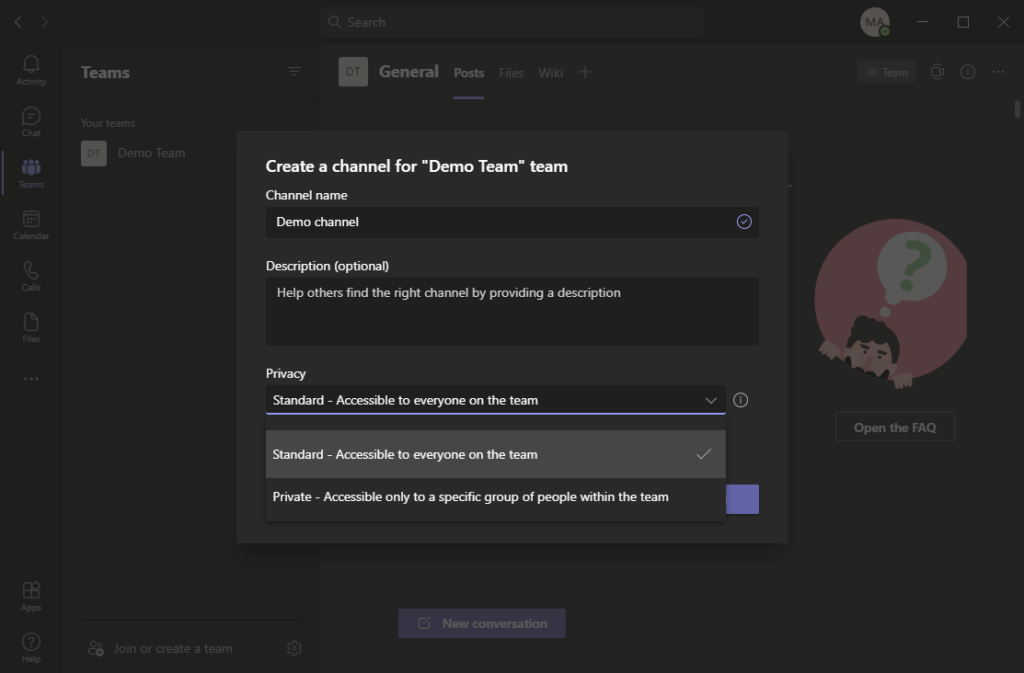1024x673 pixels.
Task: Open the Apps store
Action: pos(31,596)
